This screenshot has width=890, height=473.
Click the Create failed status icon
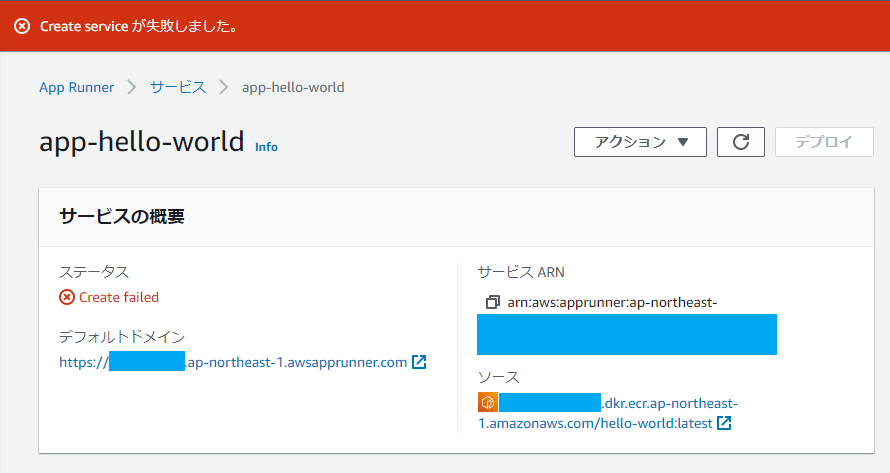point(67,297)
